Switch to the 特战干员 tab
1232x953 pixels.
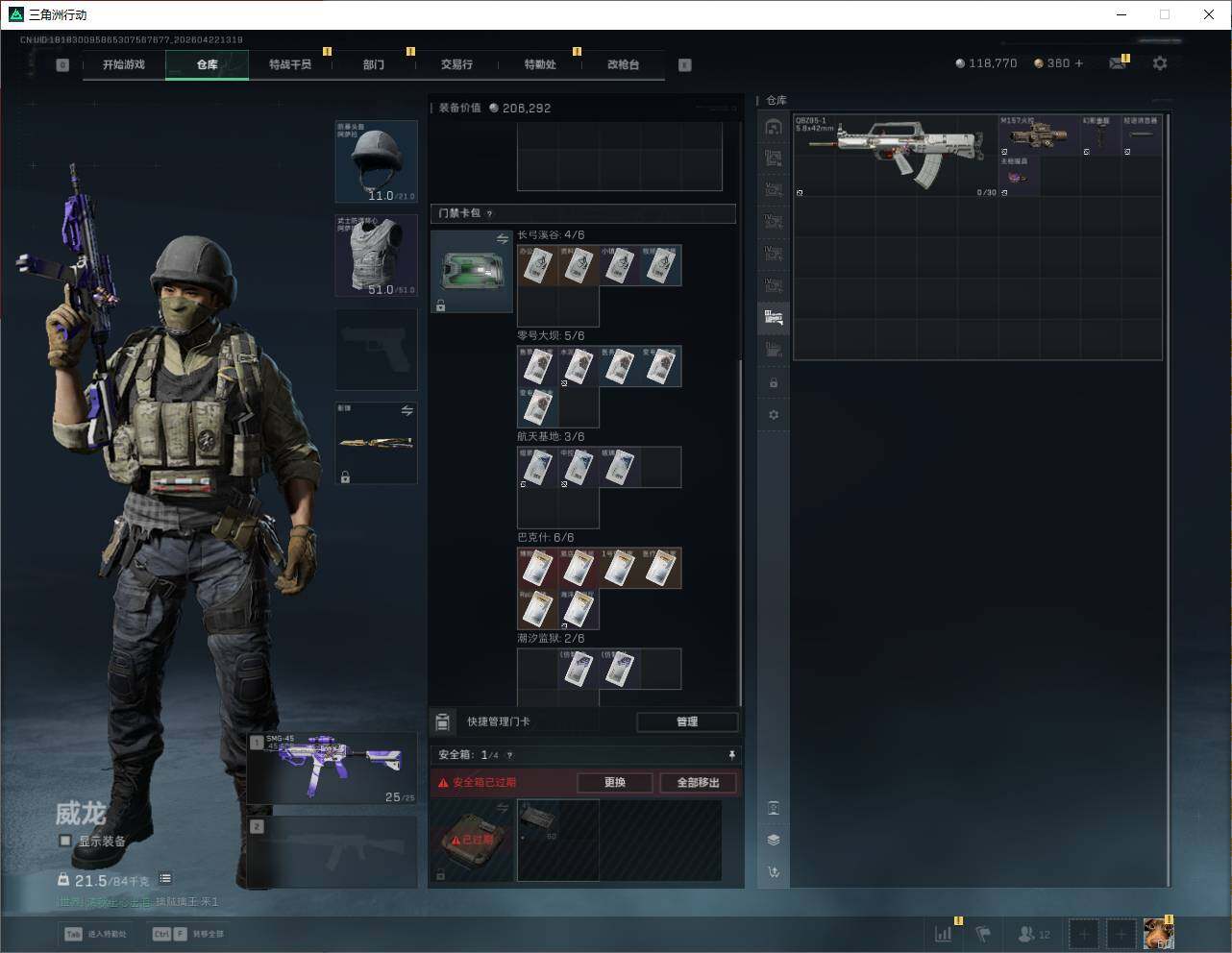tap(290, 64)
